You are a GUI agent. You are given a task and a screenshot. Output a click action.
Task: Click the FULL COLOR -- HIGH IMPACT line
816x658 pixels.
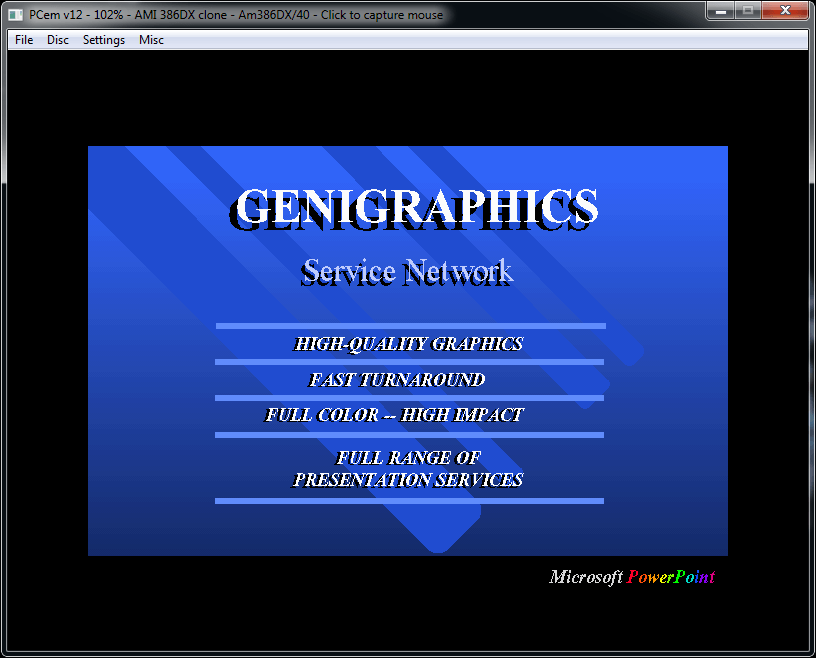[x=394, y=415]
